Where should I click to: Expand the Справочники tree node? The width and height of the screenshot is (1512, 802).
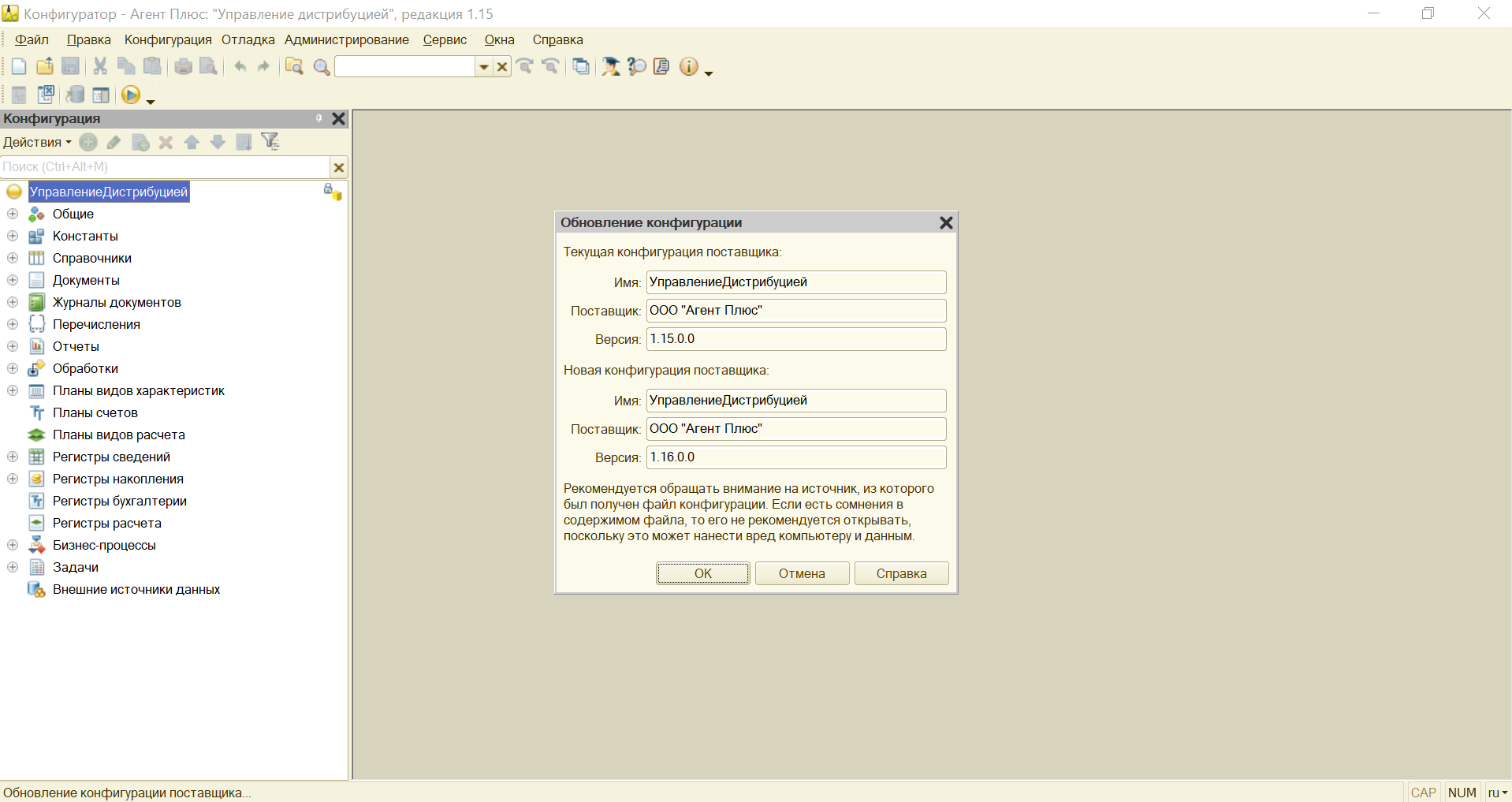point(13,258)
